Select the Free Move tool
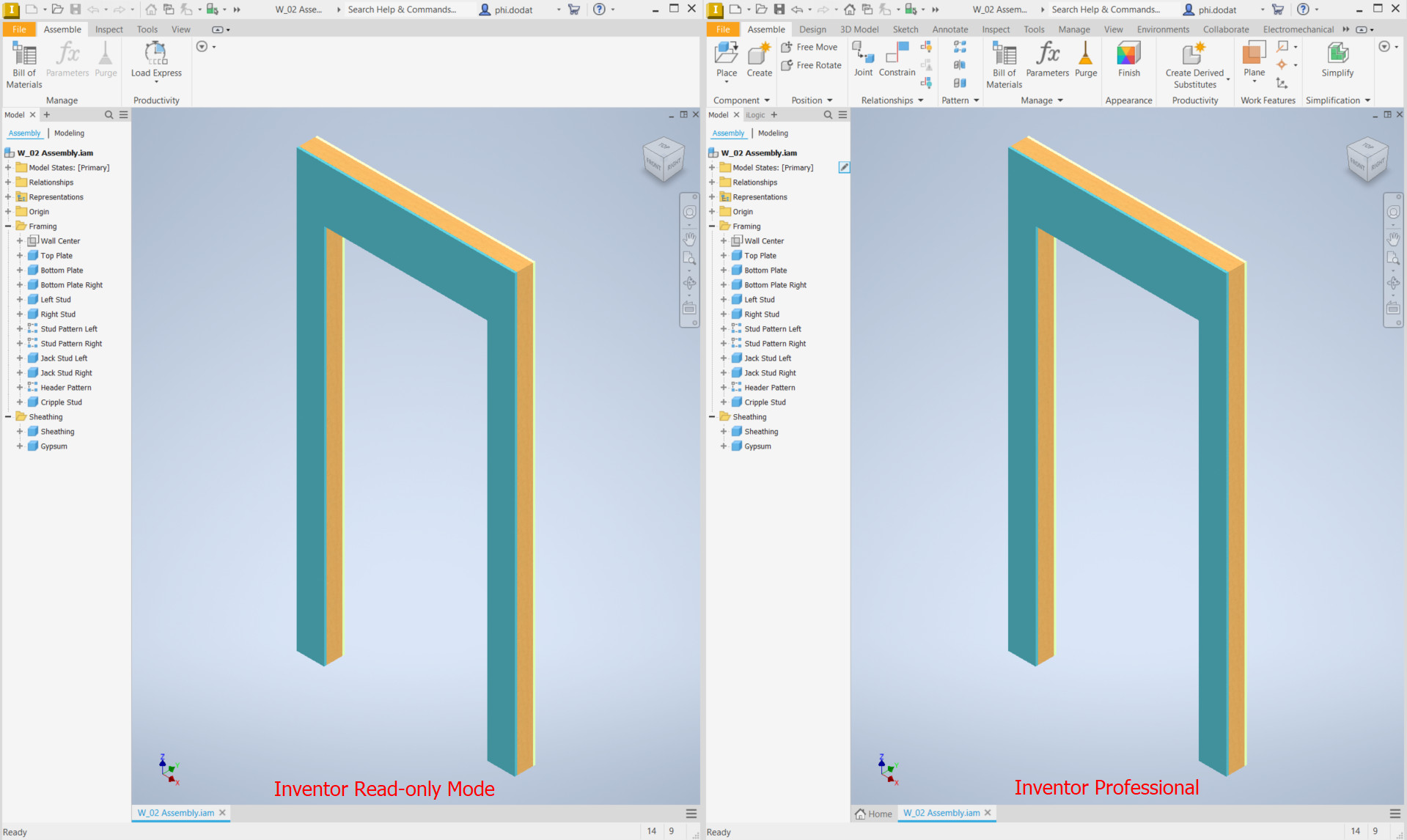Viewport: 1407px width, 840px height. pos(809,47)
